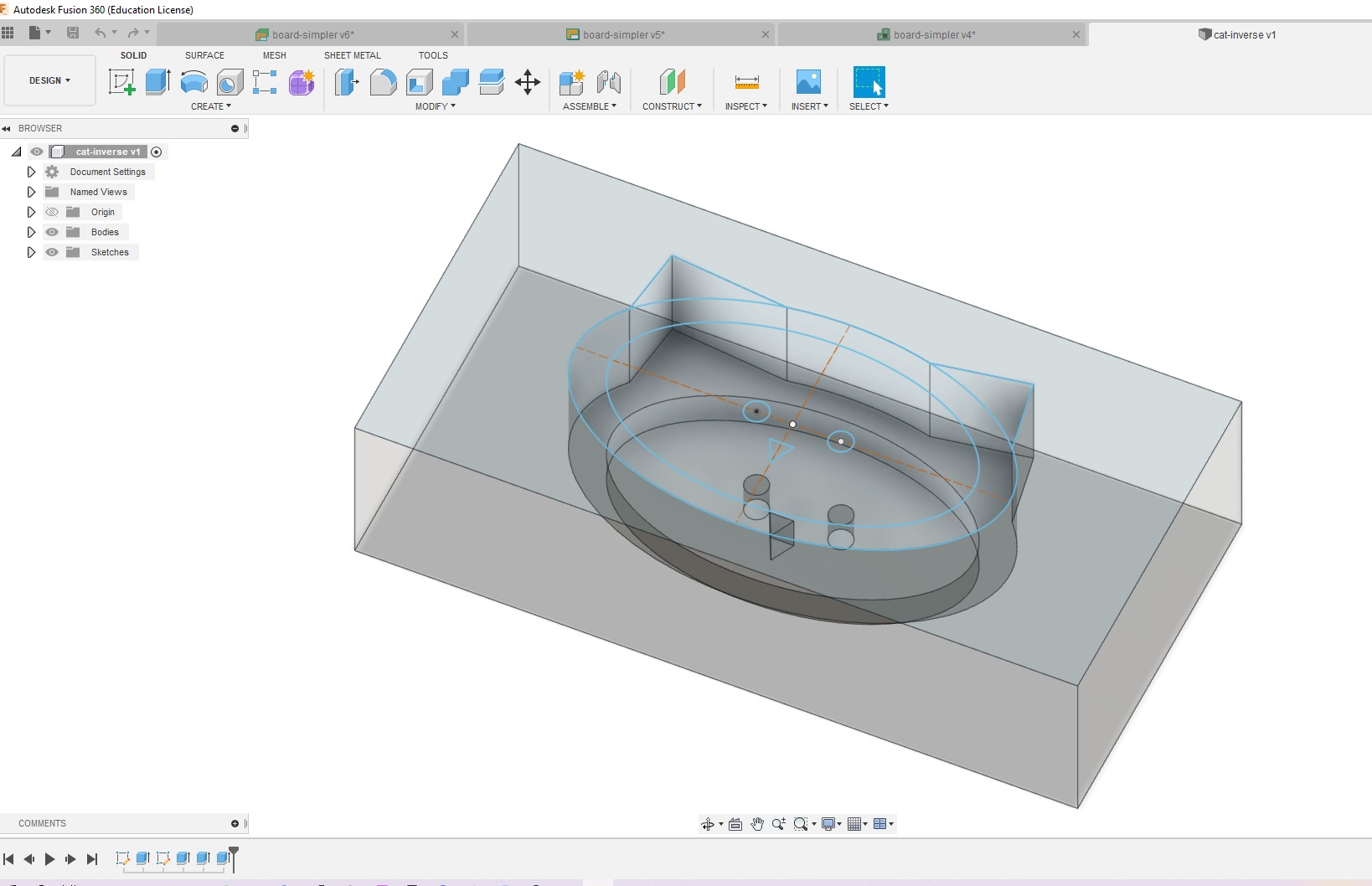This screenshot has width=1372, height=886.
Task: Select the Fillet tool
Action: 383,82
